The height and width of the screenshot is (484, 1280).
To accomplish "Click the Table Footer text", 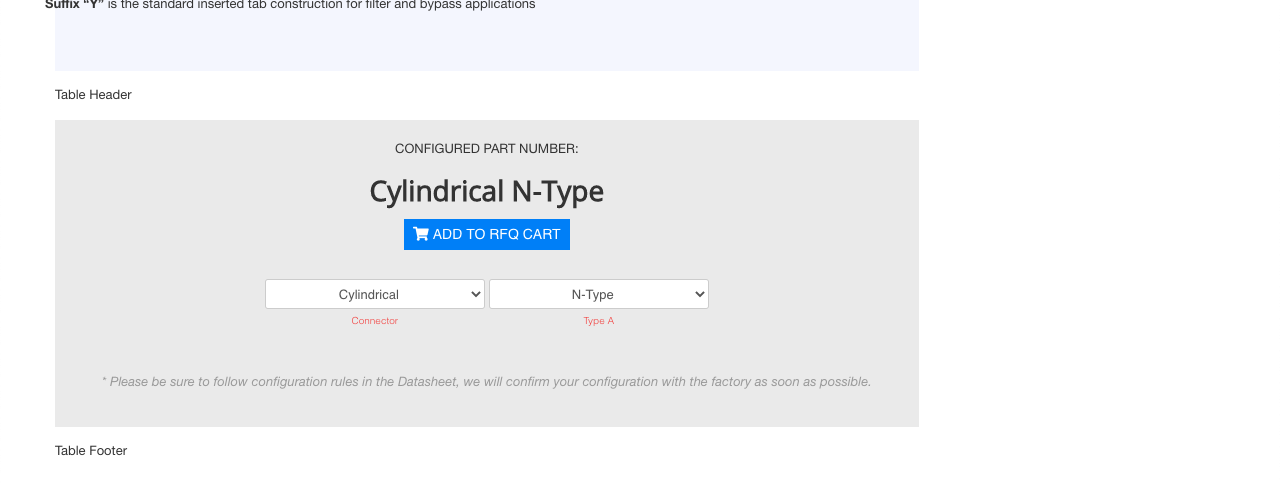I will point(91,450).
